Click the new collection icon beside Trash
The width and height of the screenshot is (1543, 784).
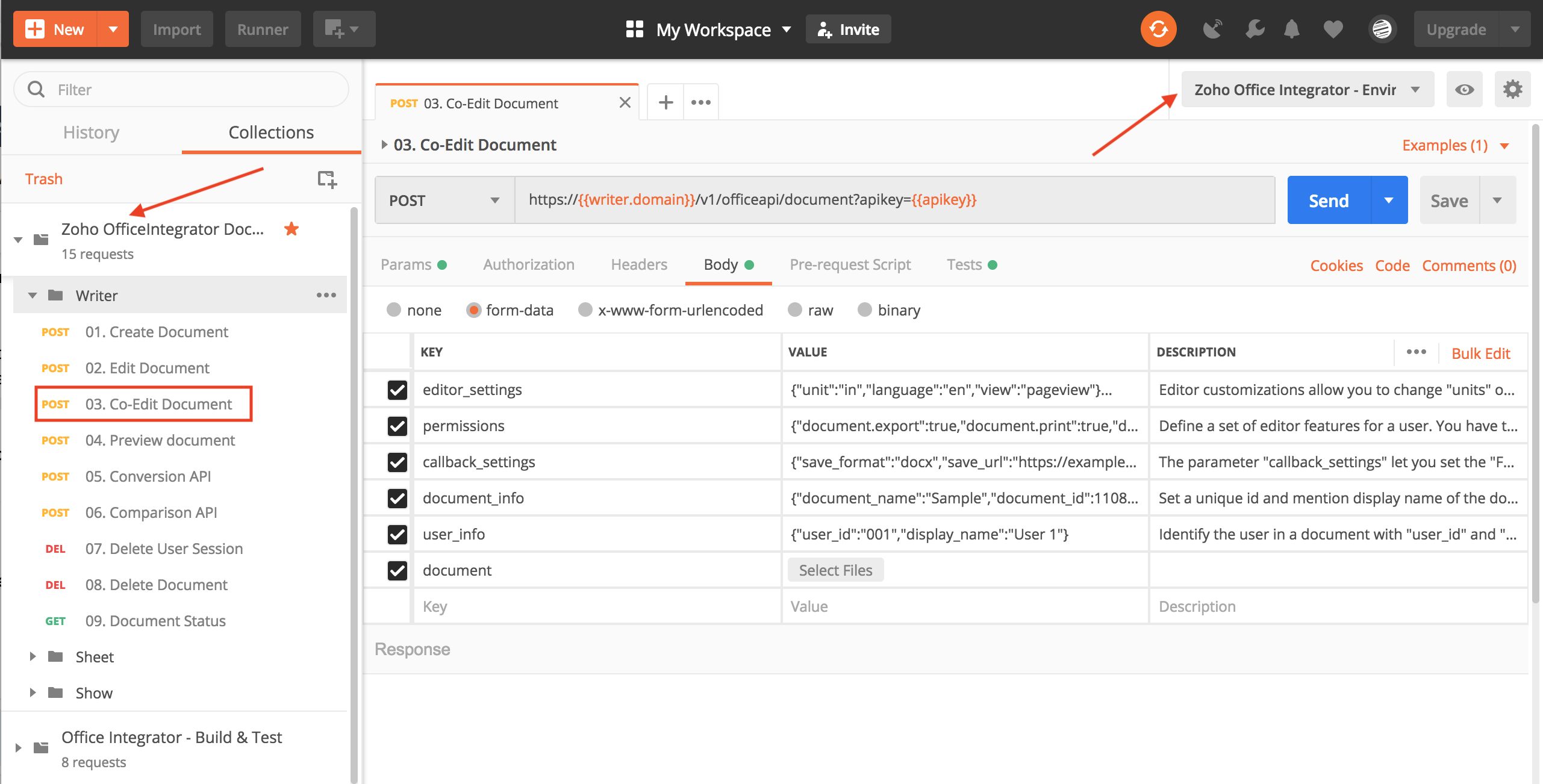point(327,179)
